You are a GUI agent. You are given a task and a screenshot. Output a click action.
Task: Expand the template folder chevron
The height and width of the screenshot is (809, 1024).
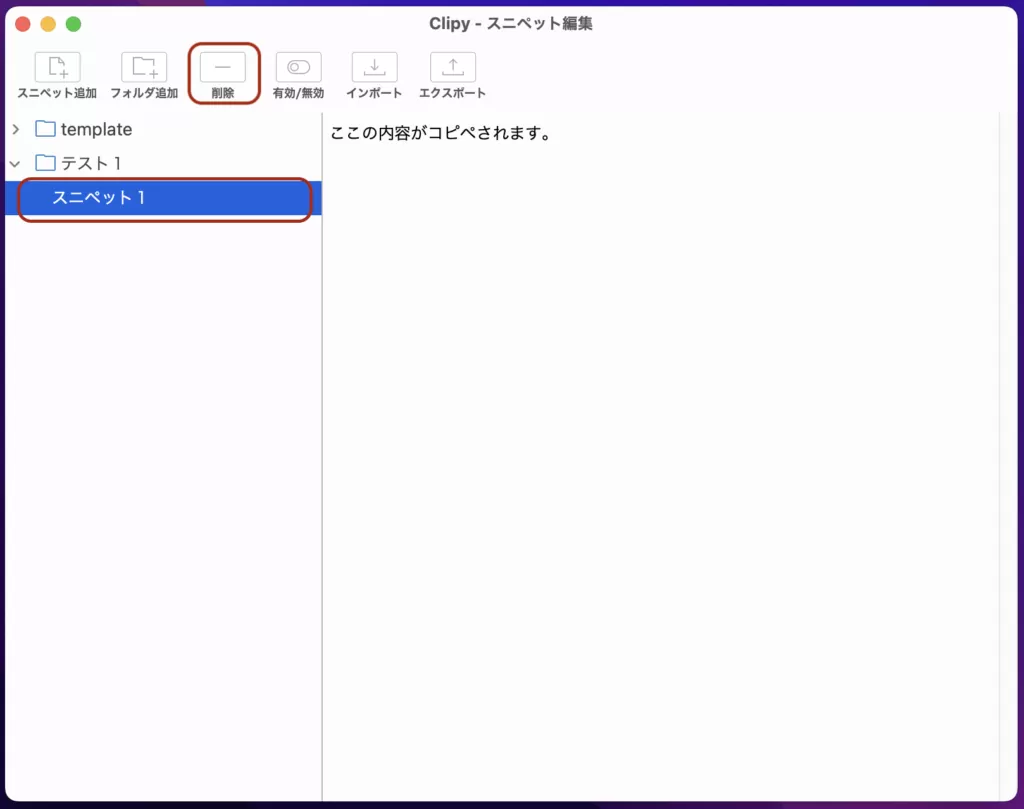(x=16, y=129)
